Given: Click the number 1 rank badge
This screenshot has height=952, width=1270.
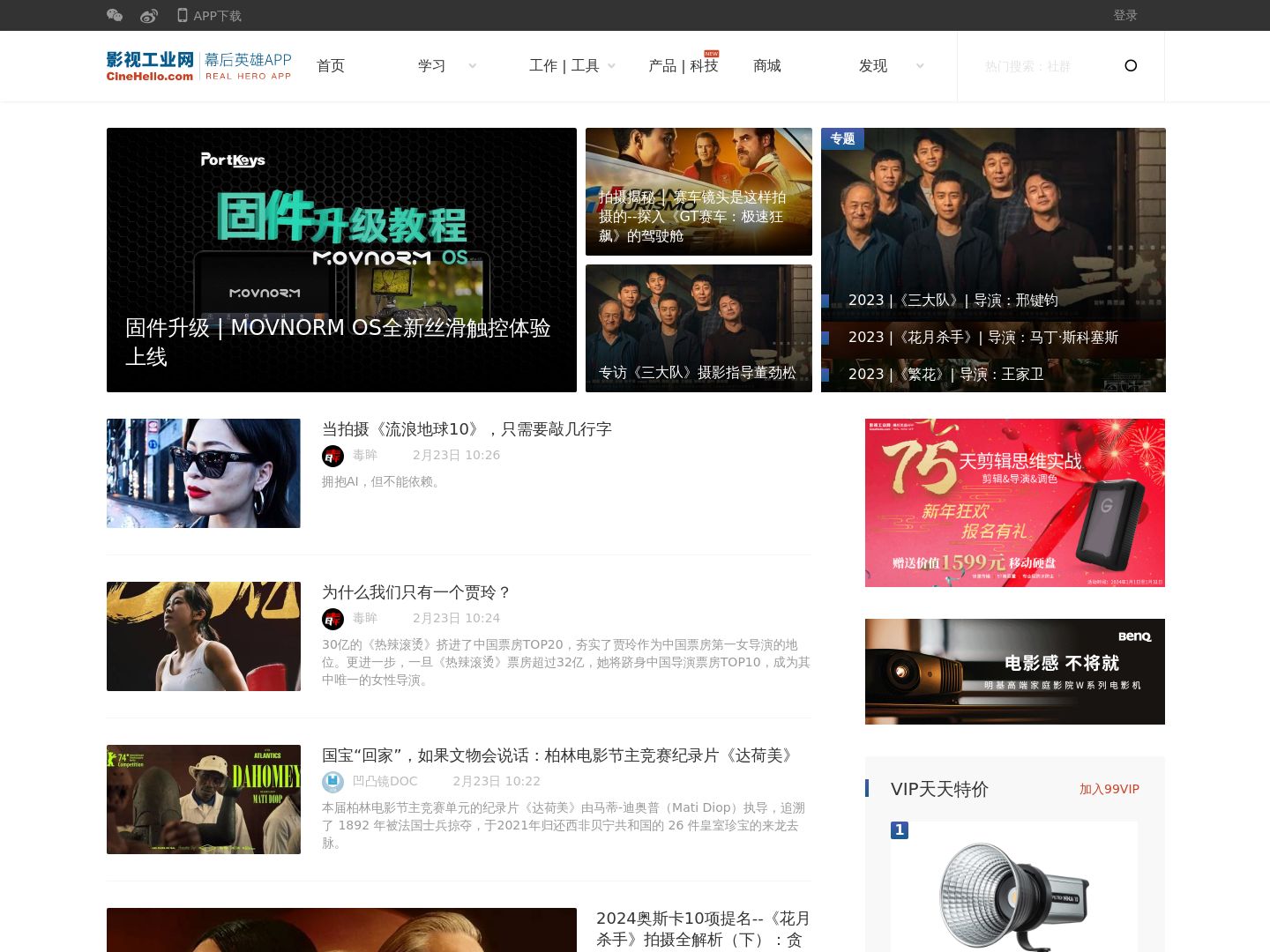Looking at the screenshot, I should pyautogui.click(x=900, y=830).
